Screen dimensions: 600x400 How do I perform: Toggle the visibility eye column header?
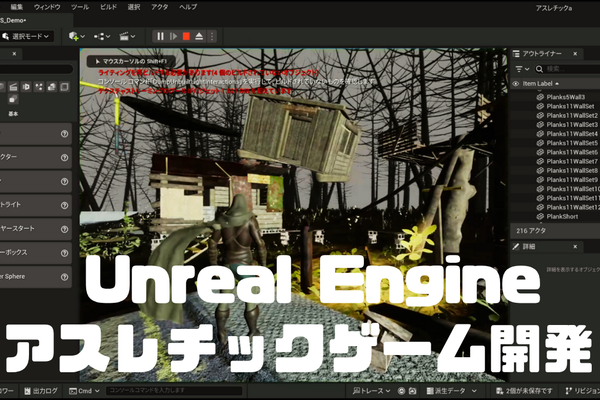tap(516, 83)
